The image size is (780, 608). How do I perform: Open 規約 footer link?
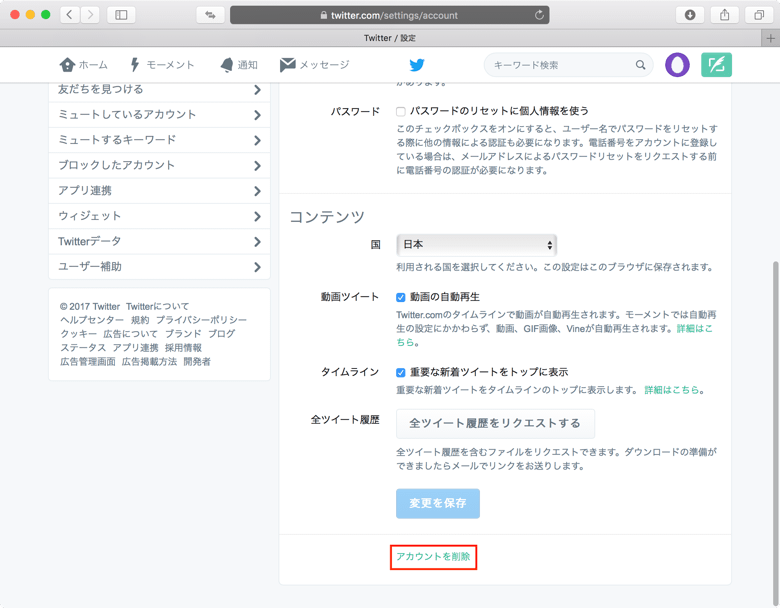tap(140, 320)
